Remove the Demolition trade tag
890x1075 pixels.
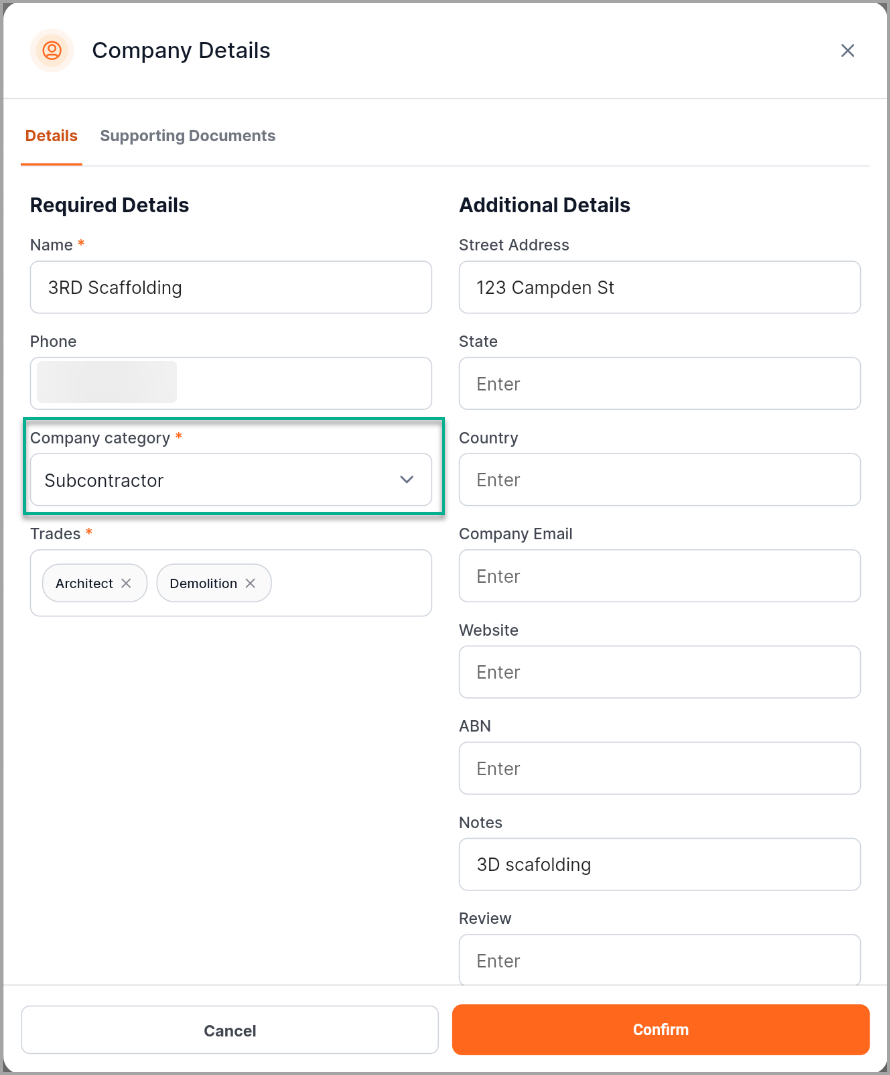click(250, 583)
